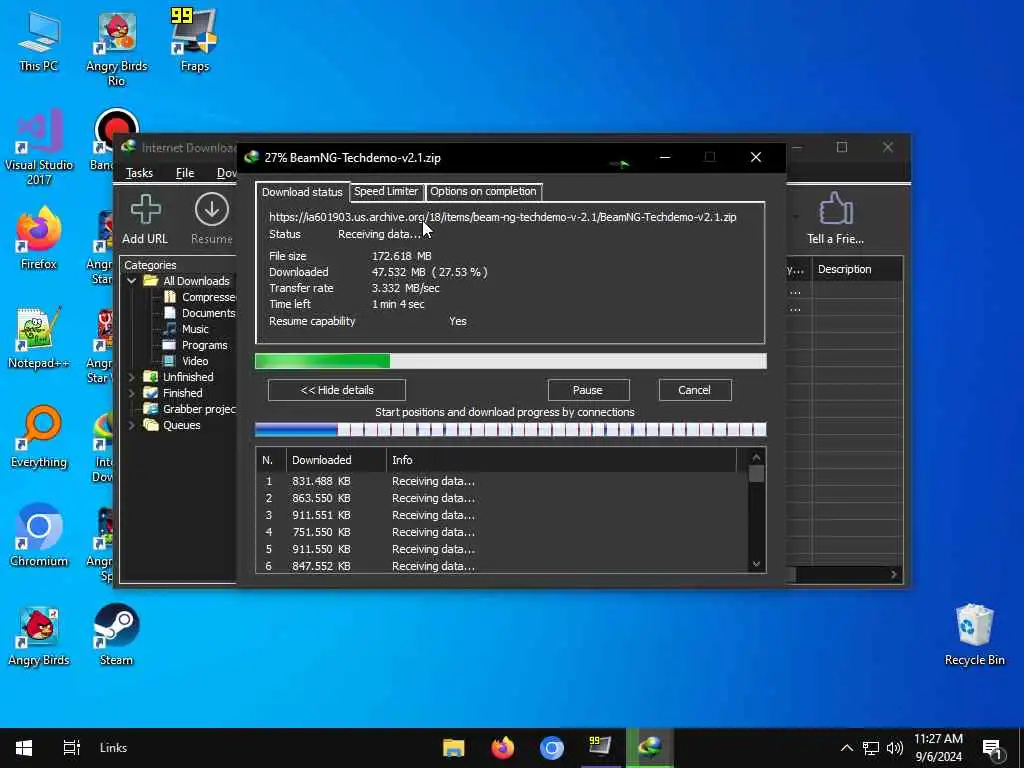Select the Fraps desktop icon
The width and height of the screenshot is (1024, 768).
pyautogui.click(x=195, y=41)
